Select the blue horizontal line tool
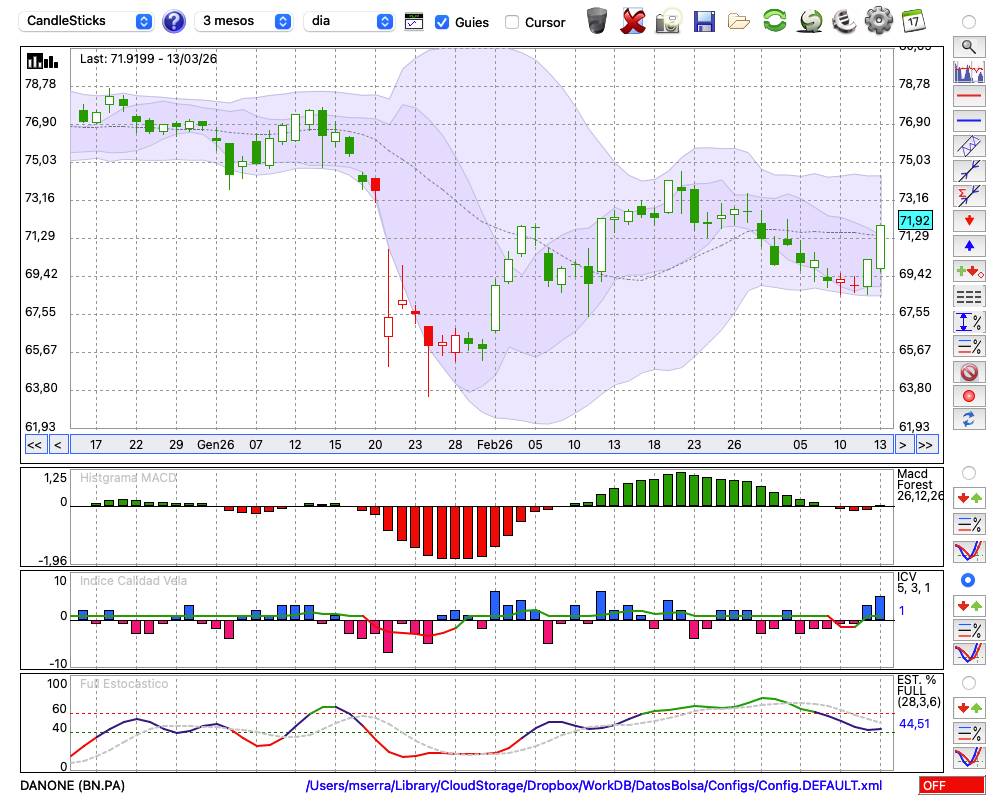Screen dimensions: 1000x800 point(968,121)
